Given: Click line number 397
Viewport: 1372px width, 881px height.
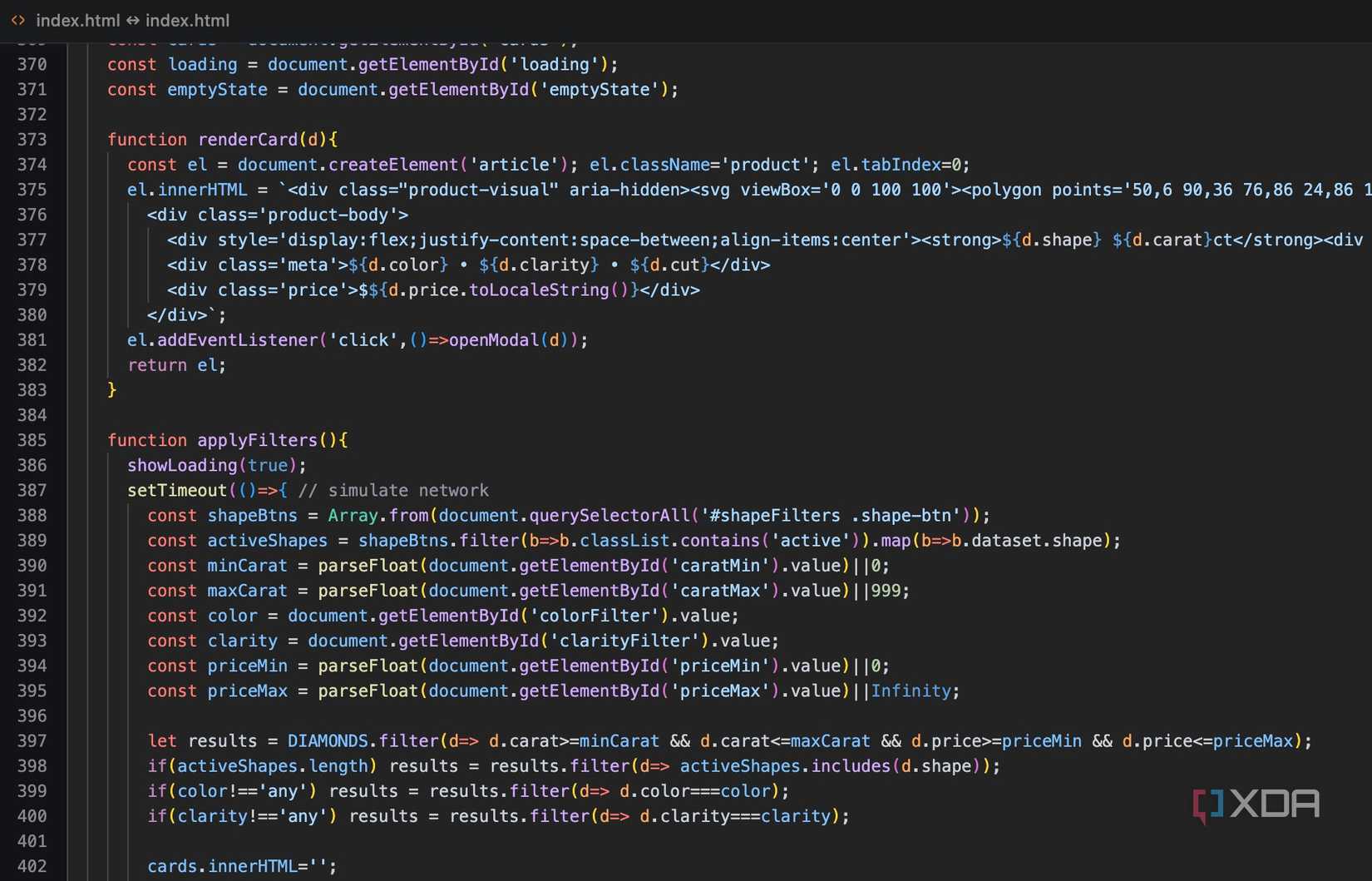Looking at the screenshot, I should pos(32,741).
